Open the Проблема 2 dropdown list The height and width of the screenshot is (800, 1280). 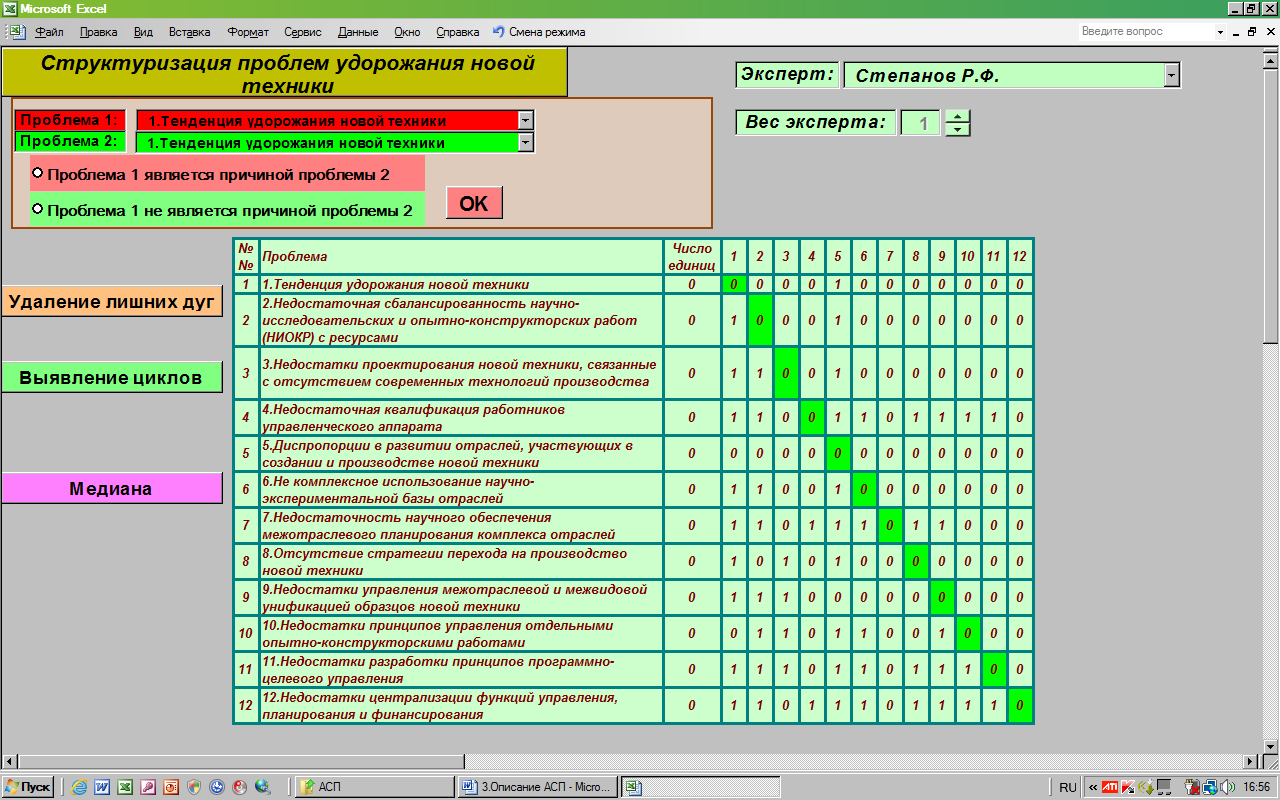pyautogui.click(x=526, y=142)
